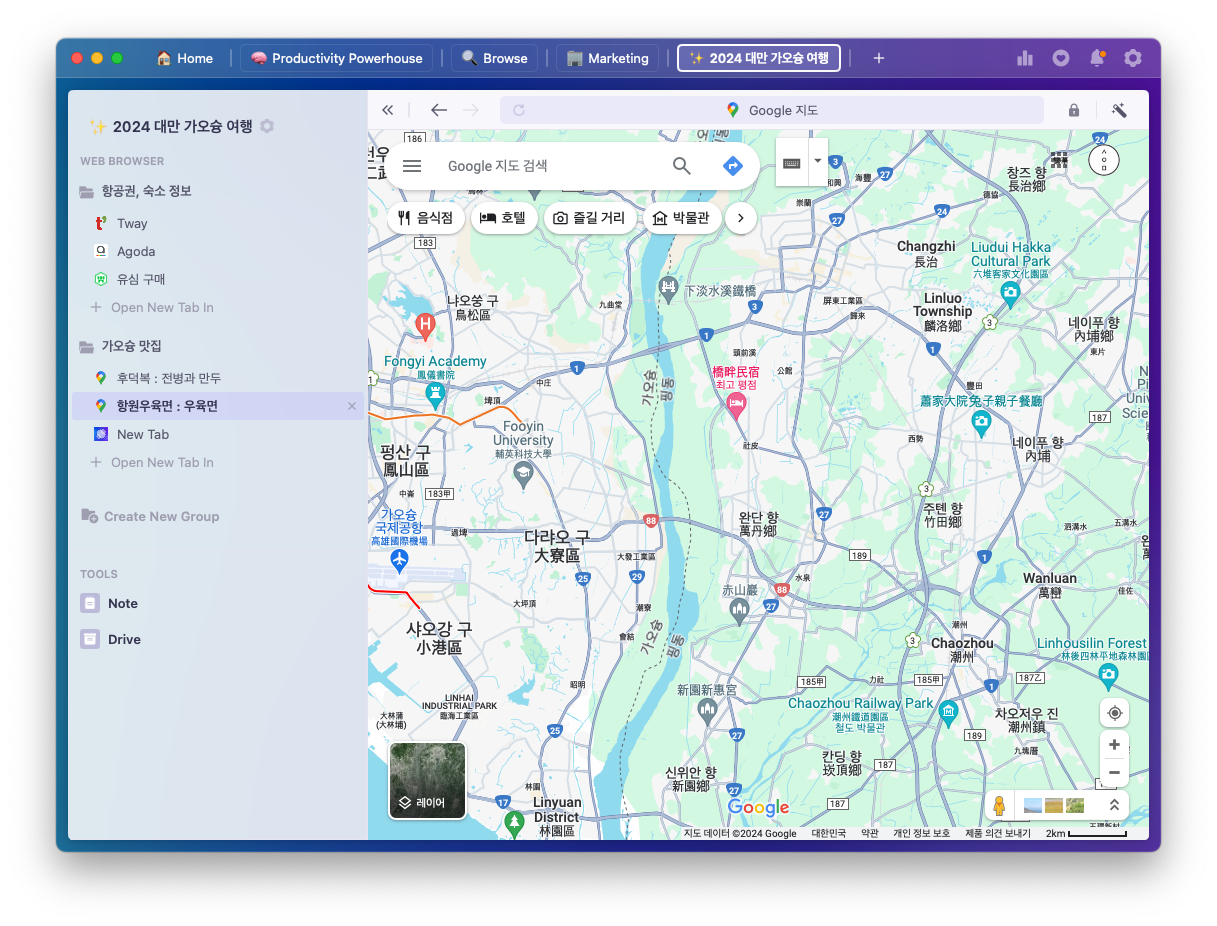The image size is (1217, 926).
Task: Select the Street View pegman
Action: pyautogui.click(x=998, y=805)
